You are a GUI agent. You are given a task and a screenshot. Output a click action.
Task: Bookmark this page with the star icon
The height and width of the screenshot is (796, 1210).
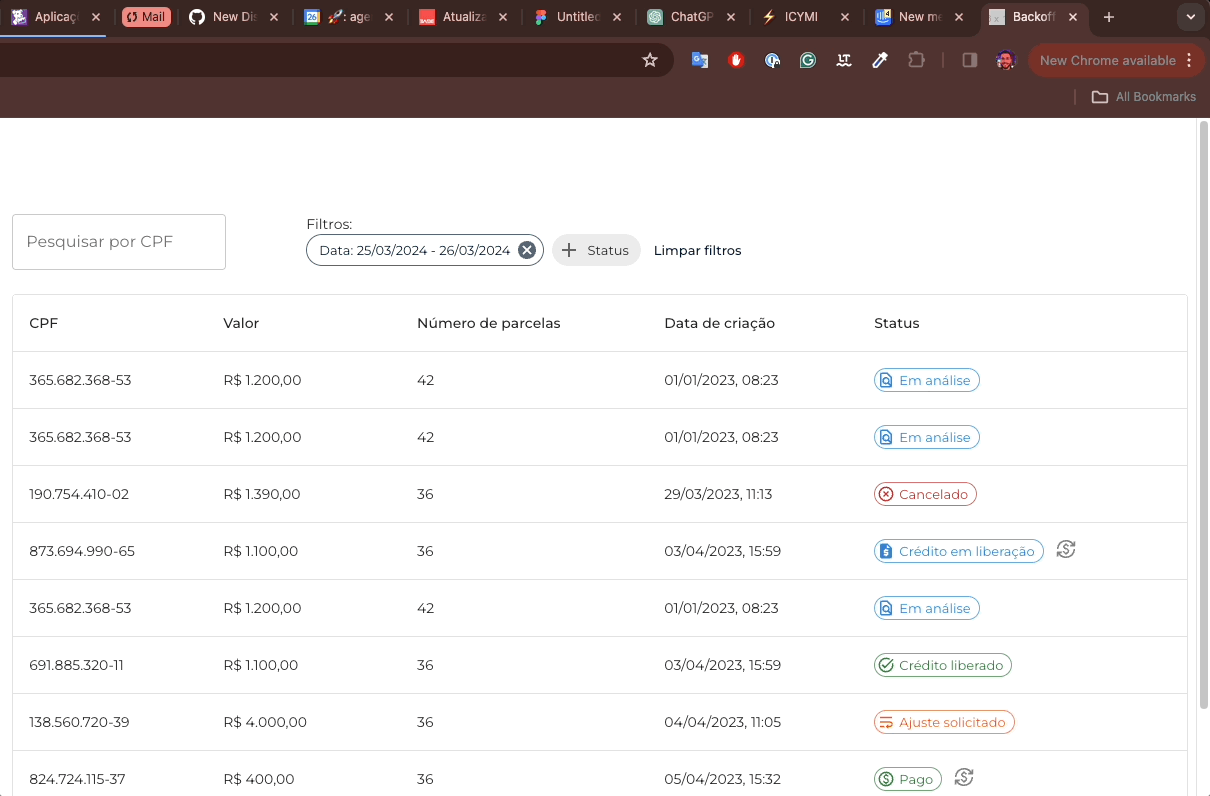(x=650, y=60)
